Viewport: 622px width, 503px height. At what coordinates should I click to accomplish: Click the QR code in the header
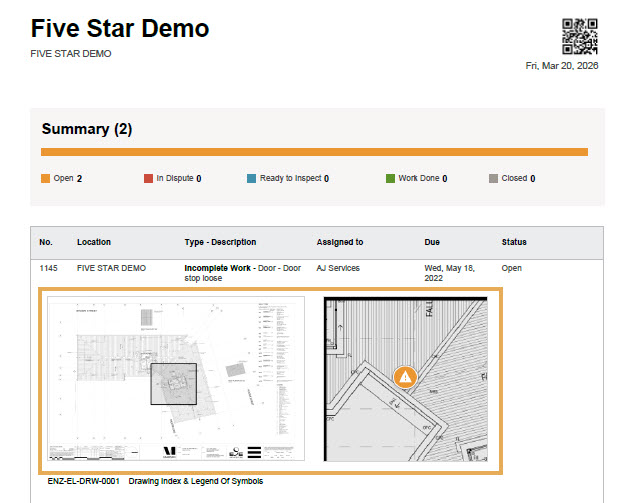(x=579, y=36)
